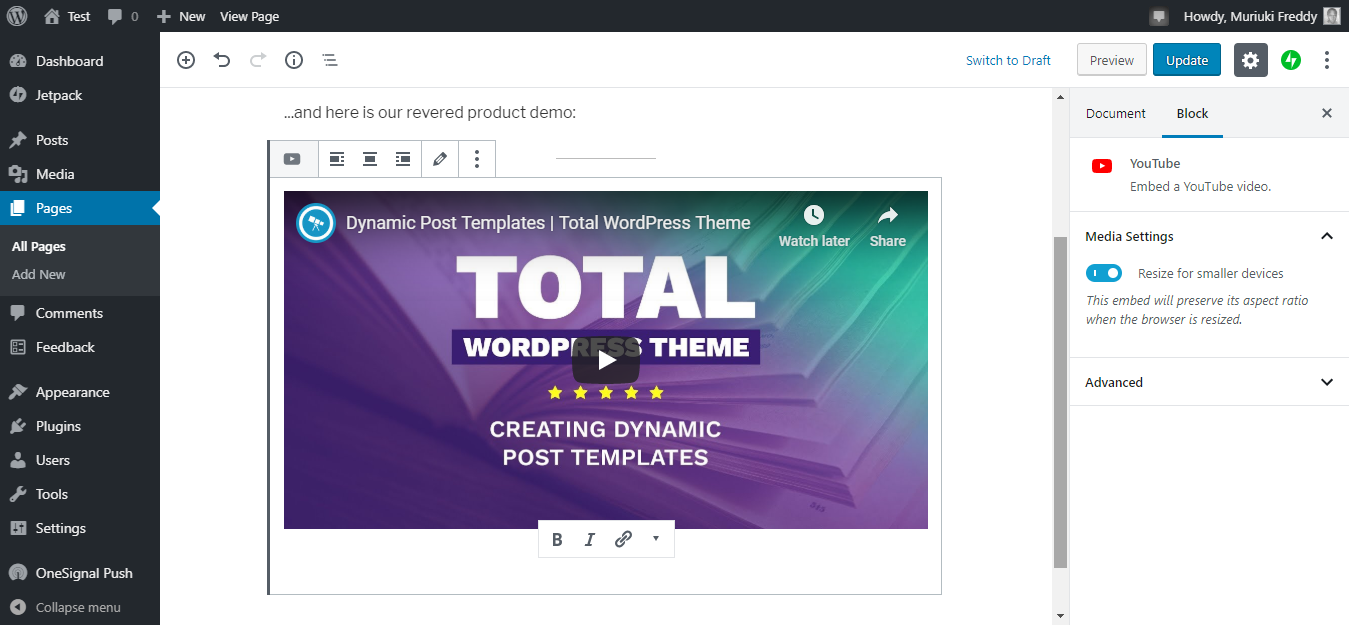
Task: Open block navigation list icon
Action: tap(330, 60)
